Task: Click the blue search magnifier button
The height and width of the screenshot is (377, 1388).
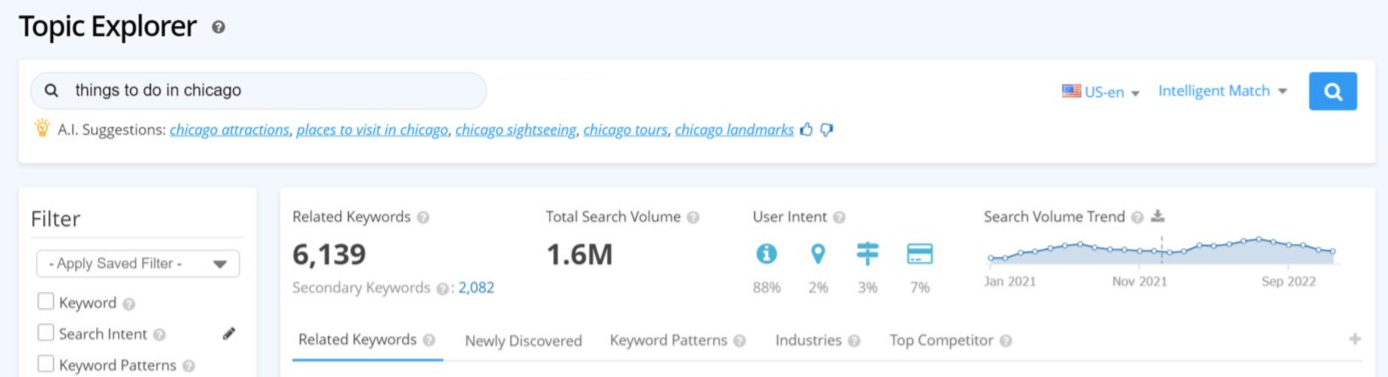Action: click(x=1333, y=91)
